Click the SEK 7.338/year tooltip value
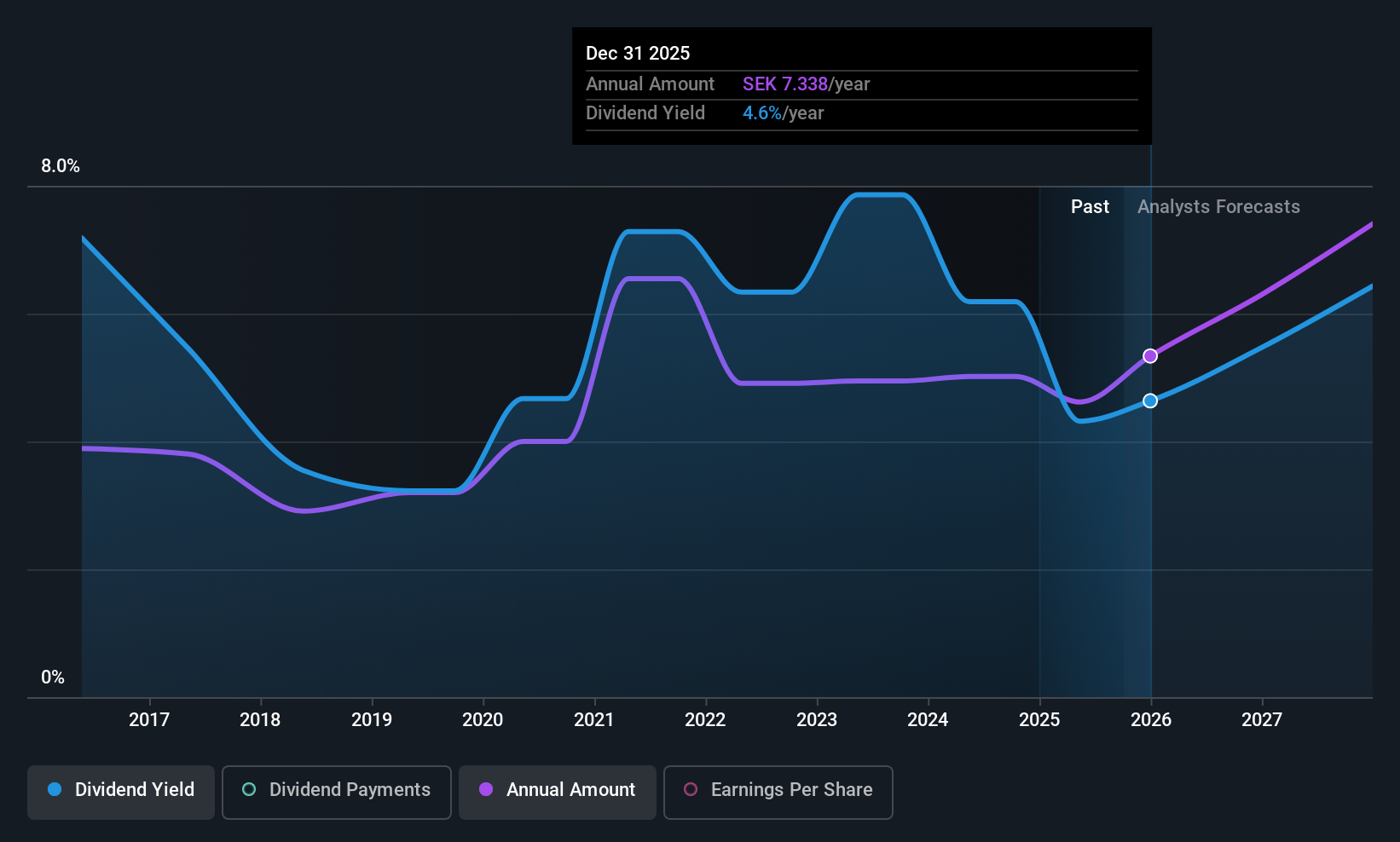This screenshot has width=1400, height=842. pyautogui.click(x=806, y=84)
